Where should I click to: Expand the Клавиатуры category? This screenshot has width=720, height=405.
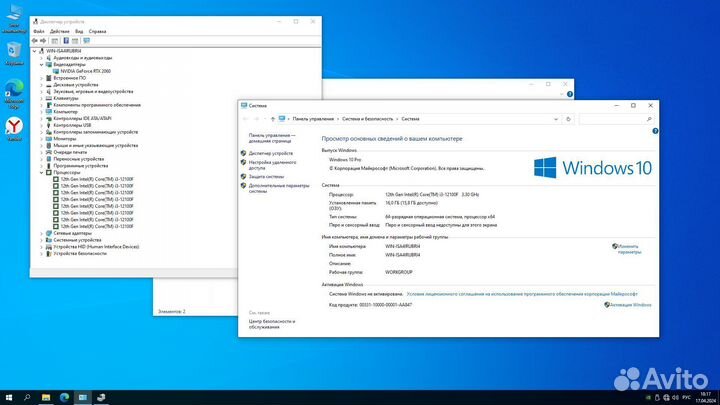coord(41,98)
